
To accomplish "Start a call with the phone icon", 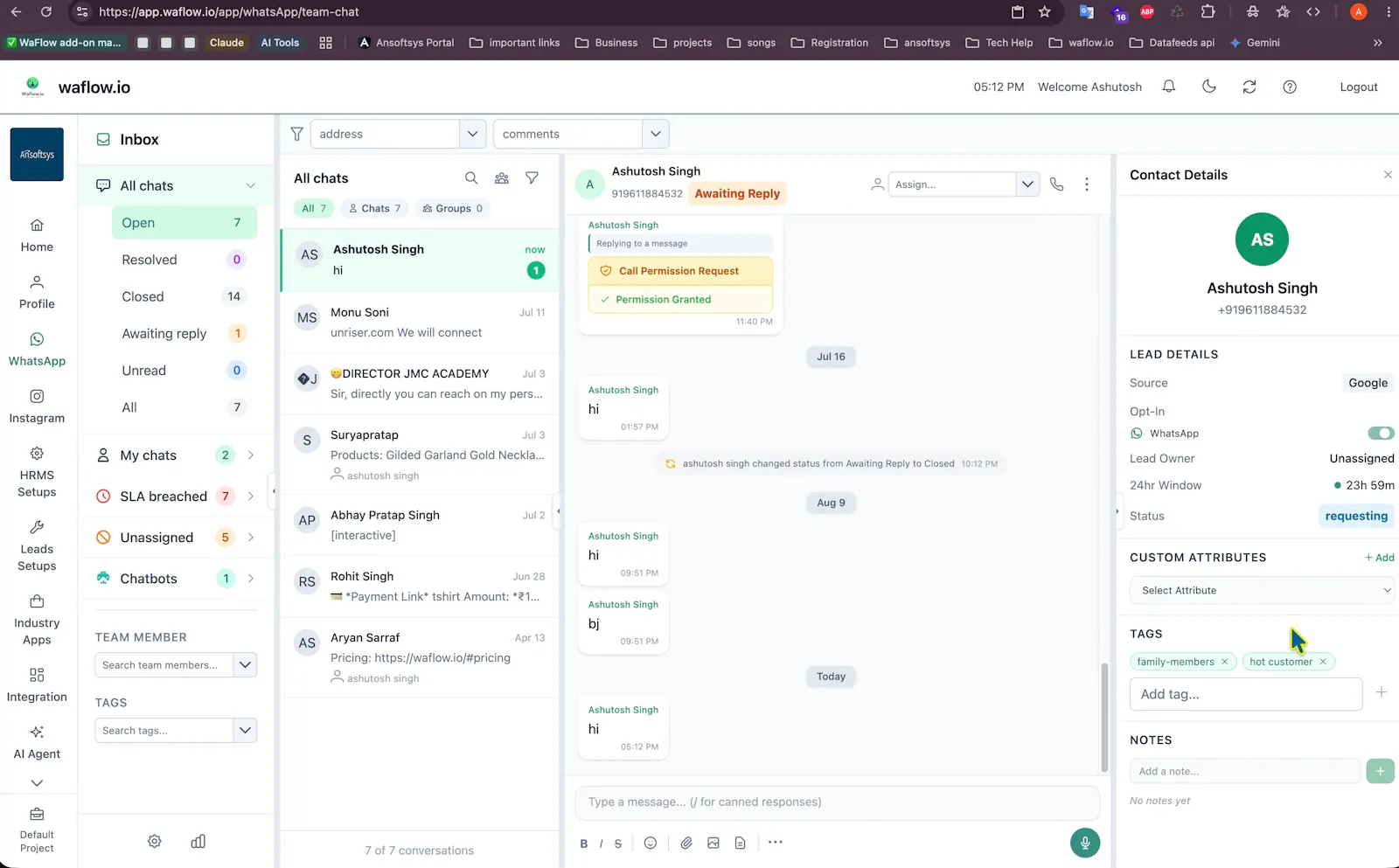I will coord(1057,184).
